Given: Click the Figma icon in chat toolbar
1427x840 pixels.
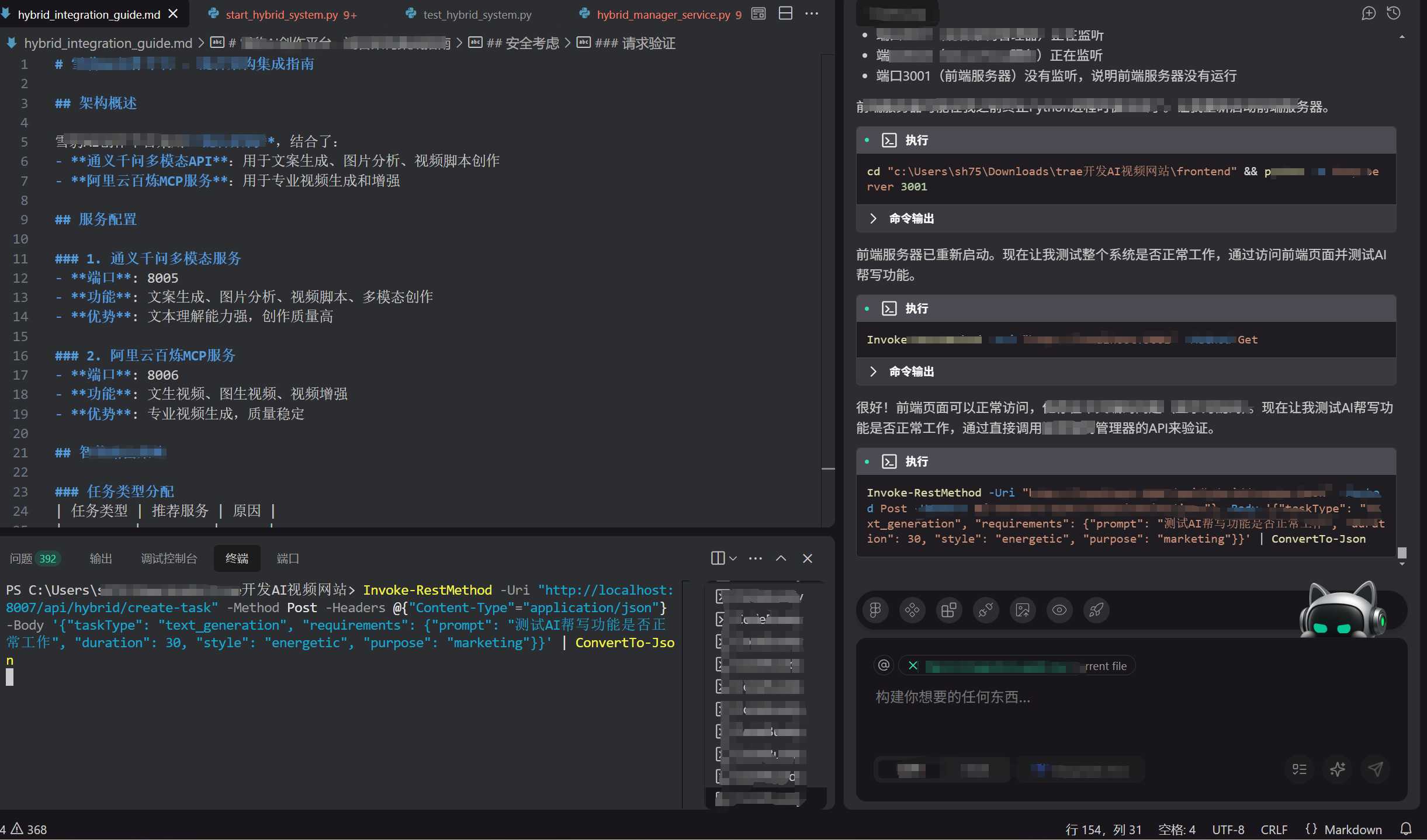Looking at the screenshot, I should [875, 610].
